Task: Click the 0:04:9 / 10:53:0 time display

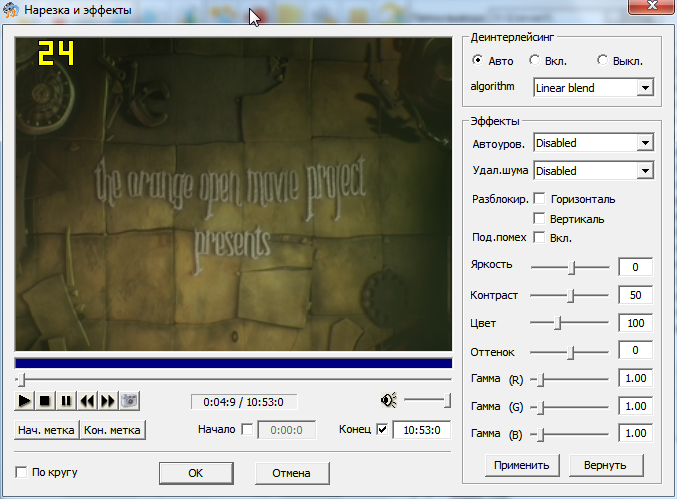Action: (244, 402)
